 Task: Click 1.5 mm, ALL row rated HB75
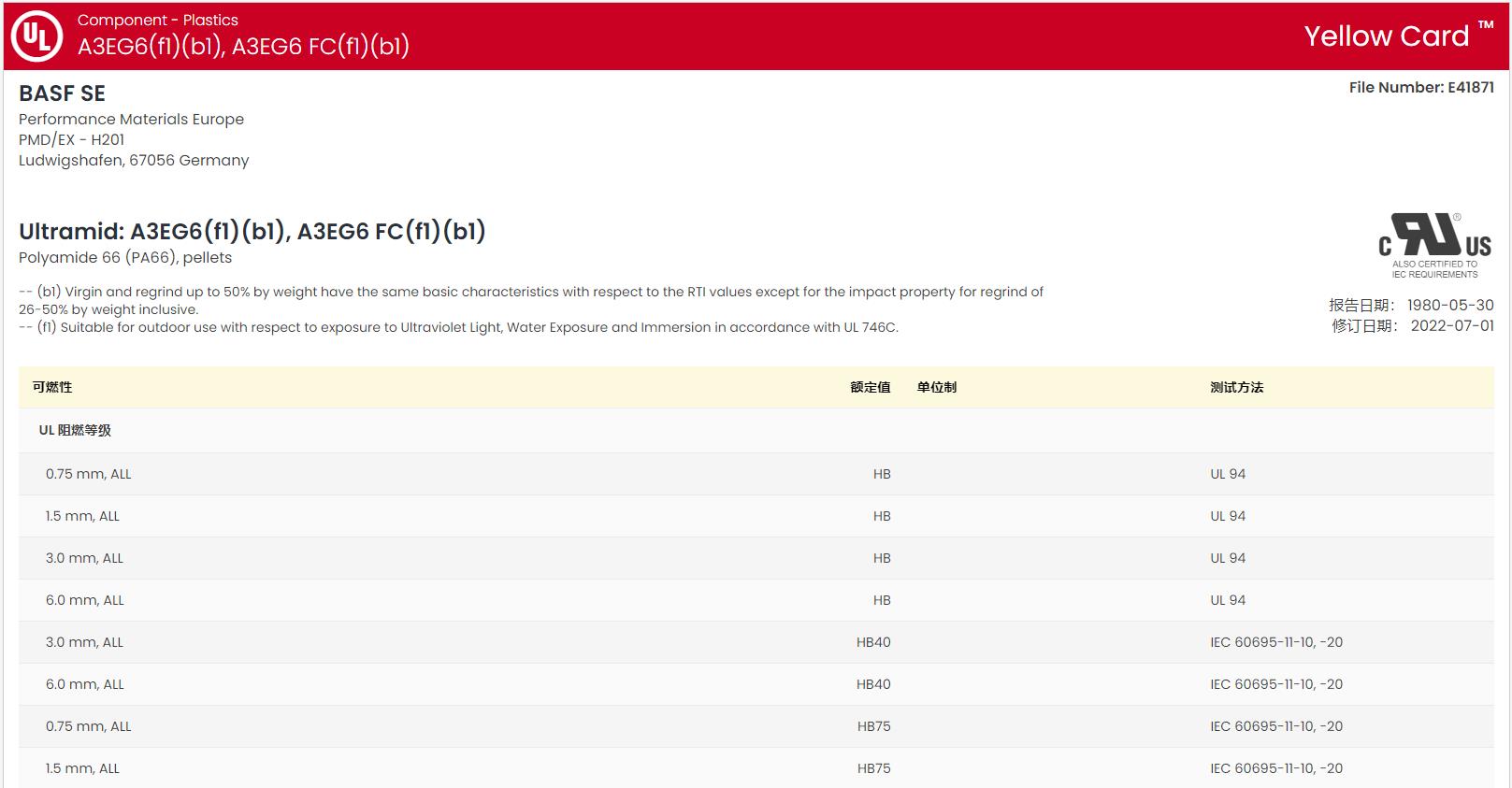click(756, 768)
